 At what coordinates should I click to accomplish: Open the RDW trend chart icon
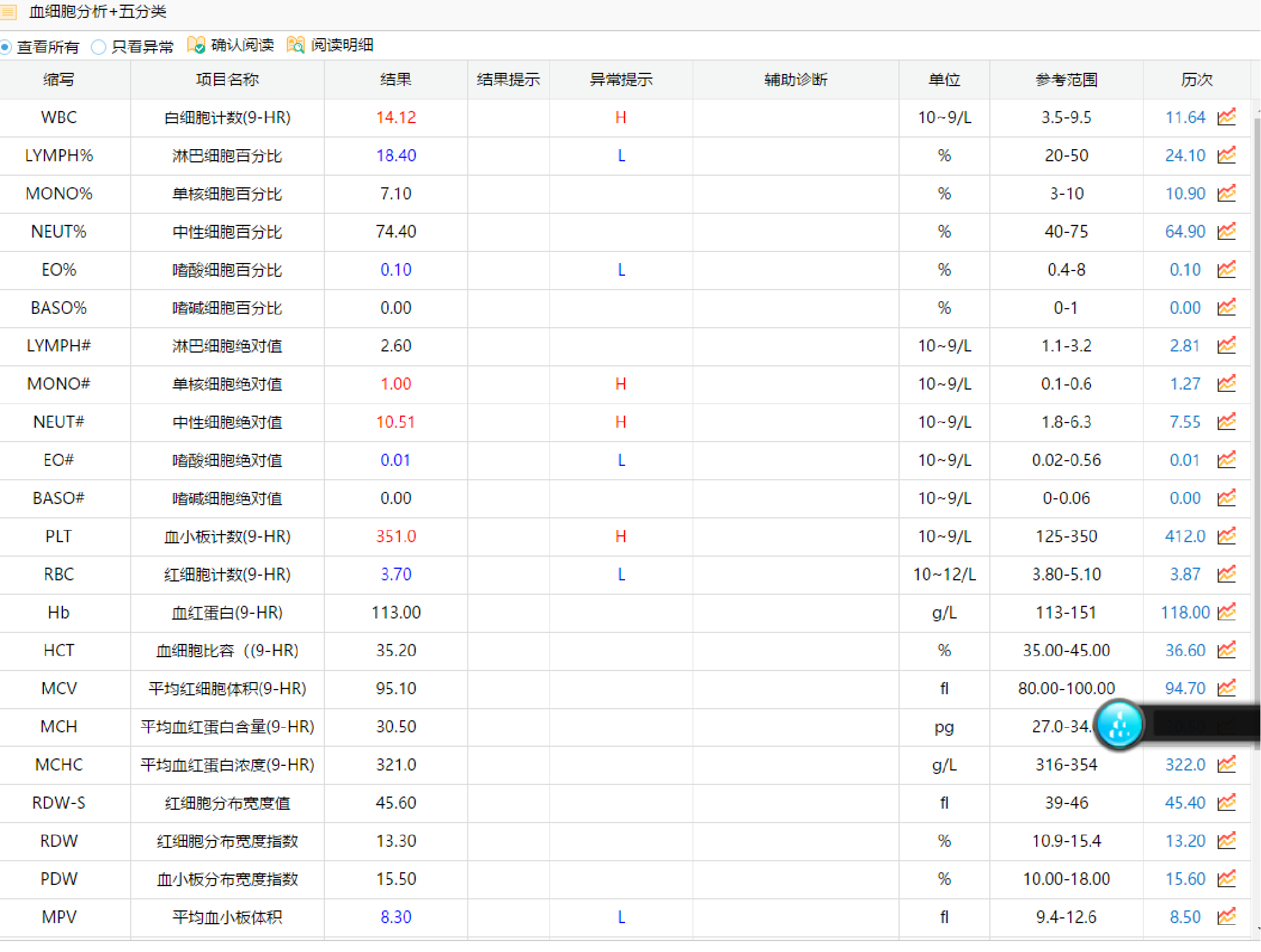point(1227,841)
